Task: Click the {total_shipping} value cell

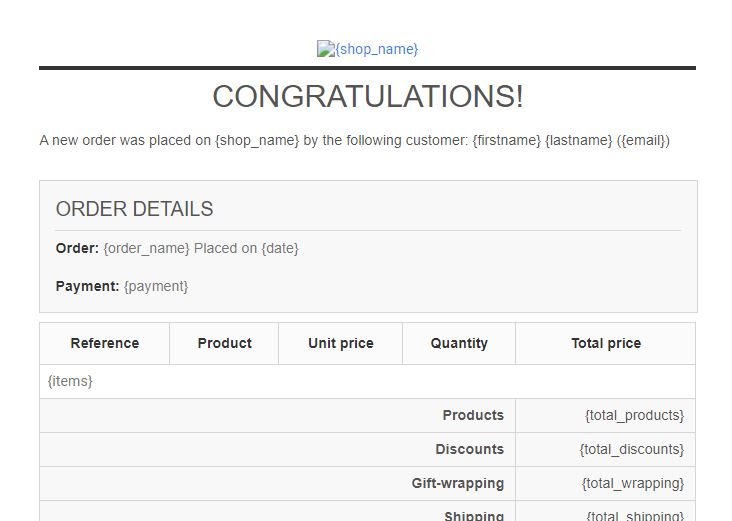Action: [634, 515]
